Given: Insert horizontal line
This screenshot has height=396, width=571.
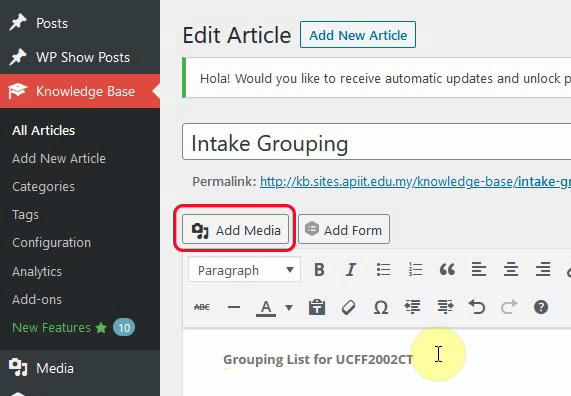Looking at the screenshot, I should click(x=234, y=307).
